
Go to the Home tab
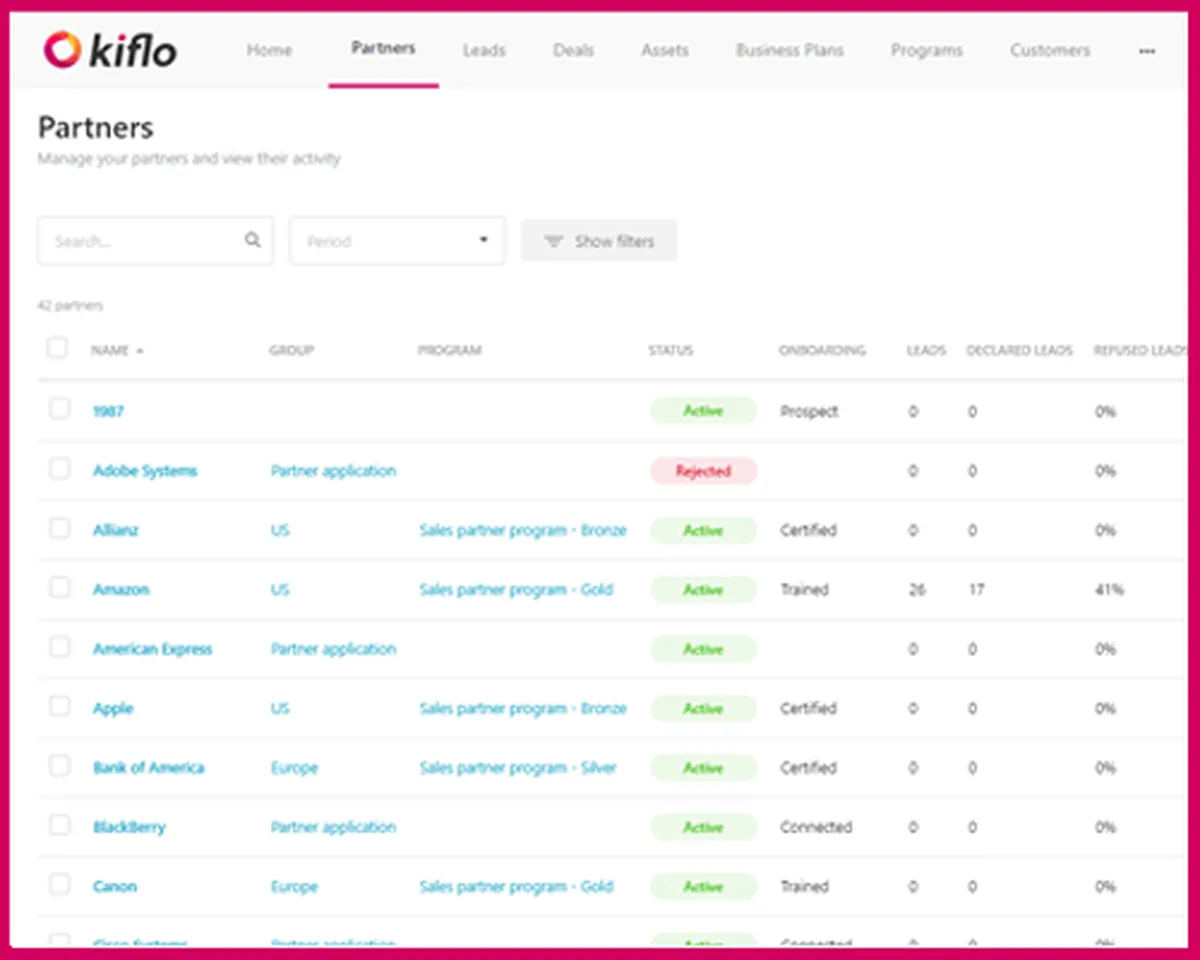[269, 50]
